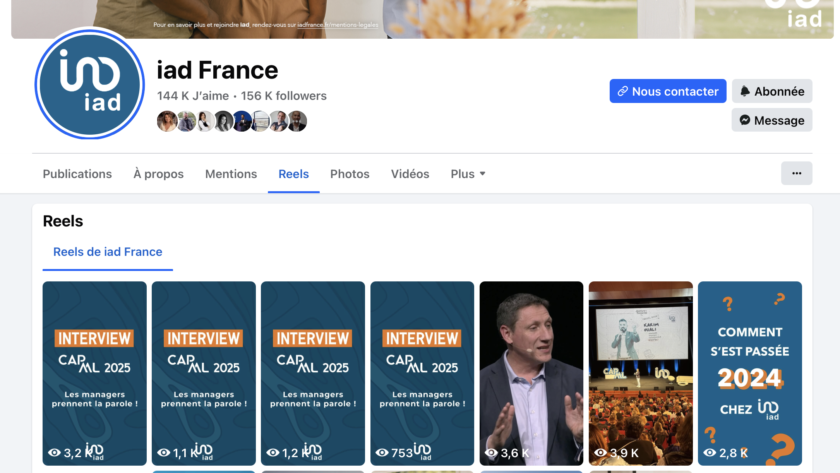Screen dimensions: 840x473
Task: Click the Abonnée subscription button
Action: click(x=771, y=91)
